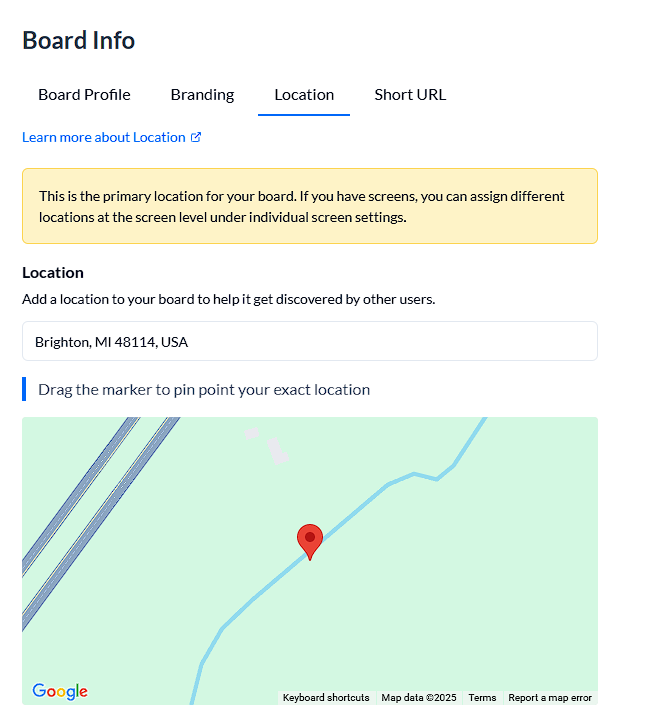
Task: Click the Google logo on the map
Action: (60, 691)
